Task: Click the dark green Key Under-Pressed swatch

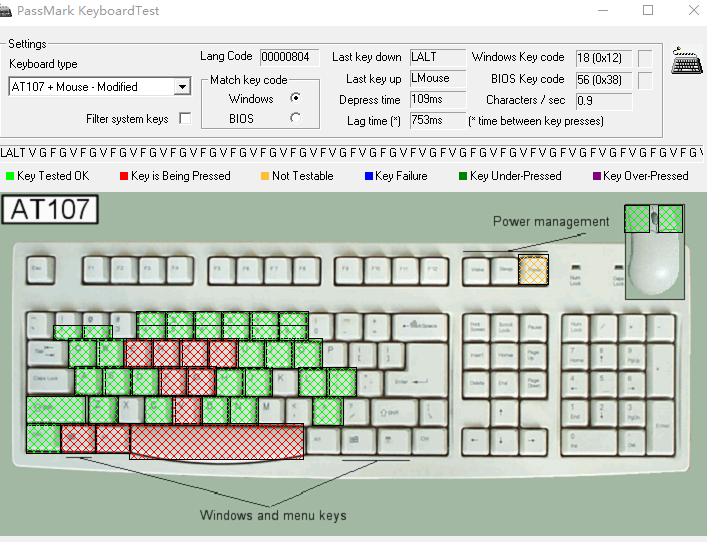Action: [463, 176]
